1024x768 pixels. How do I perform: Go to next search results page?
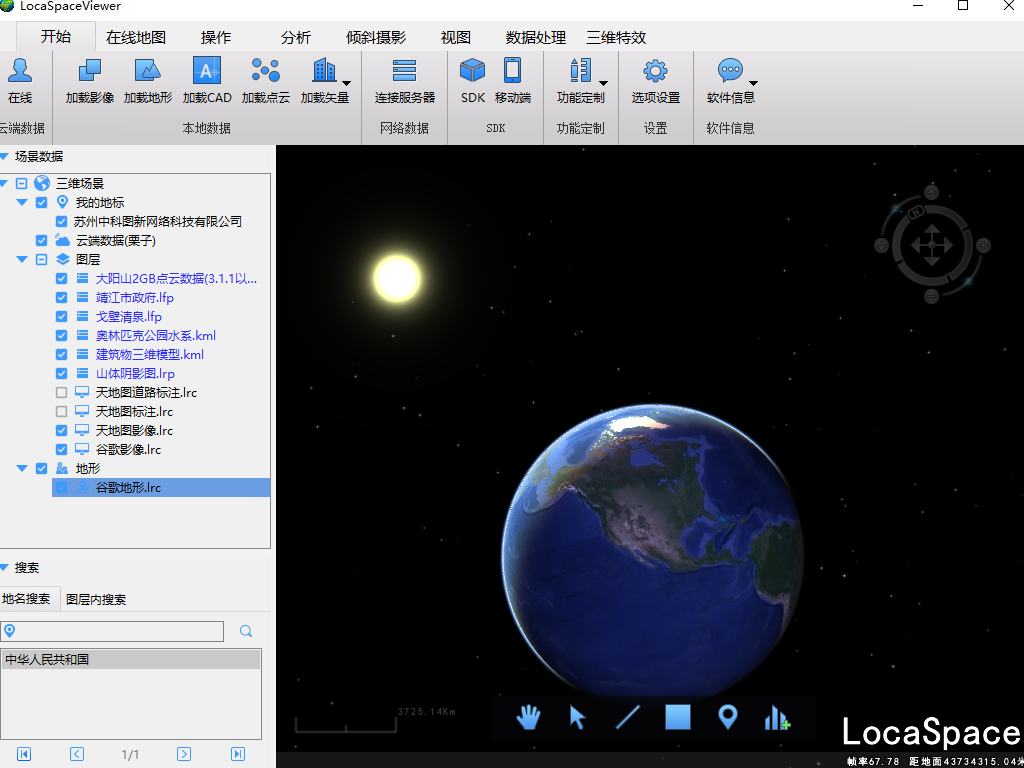pos(184,754)
